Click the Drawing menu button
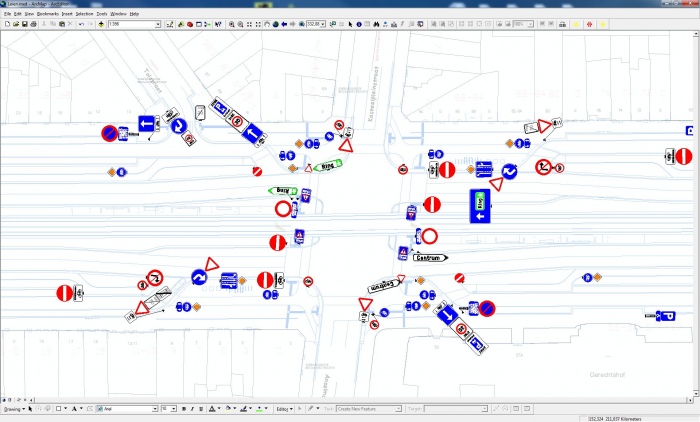Screen dimensions: 700x422 pos(12,409)
